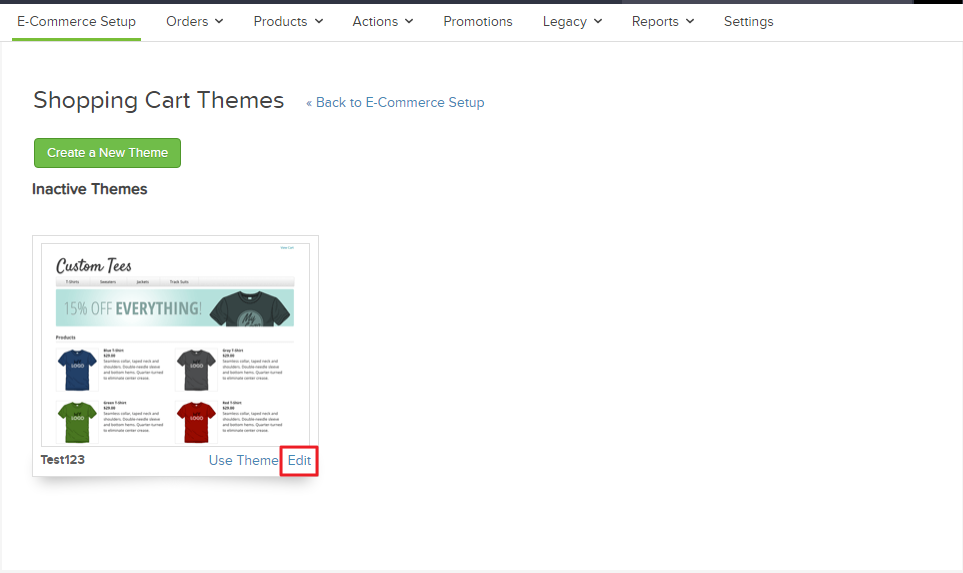The image size is (963, 573).
Task: Click the 15% OFF EVERYTHING banner
Action: click(x=175, y=308)
